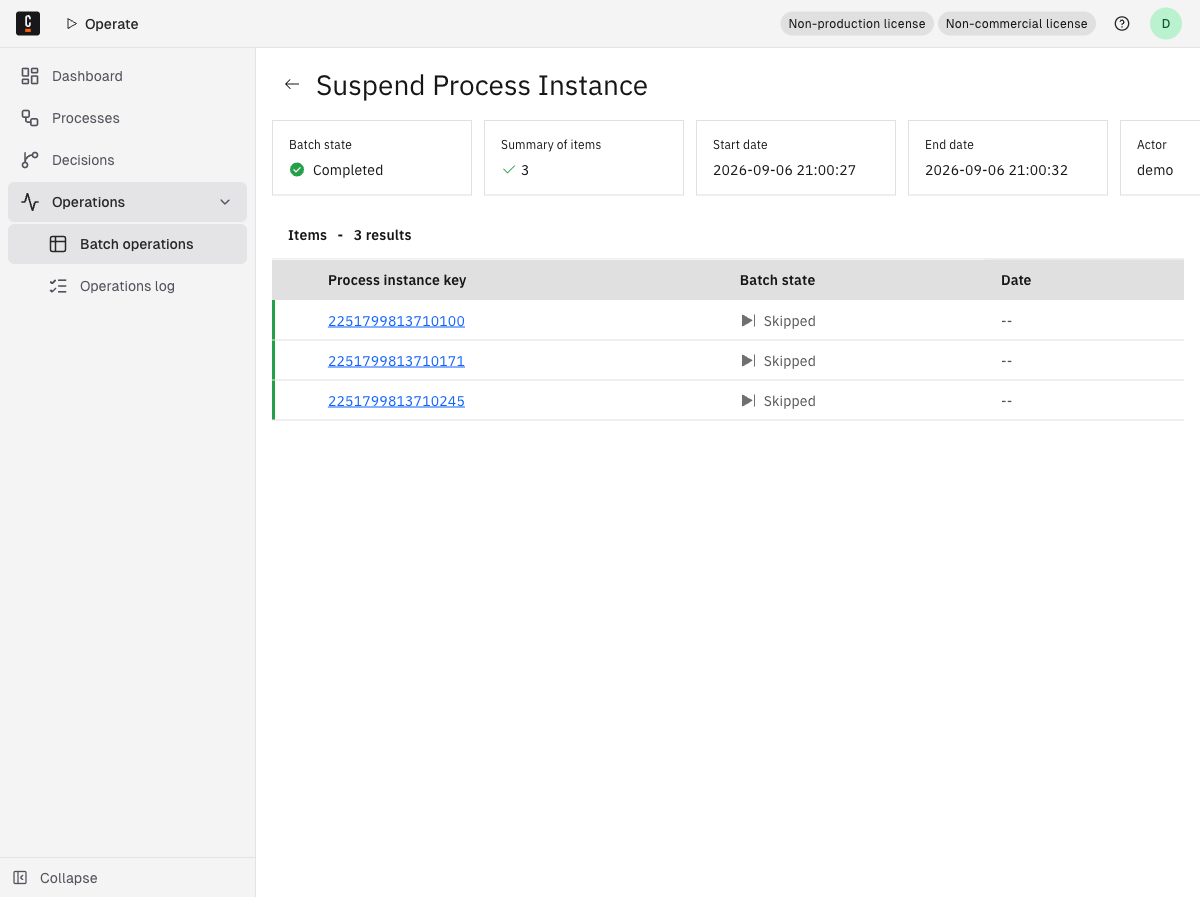Click the Process instance key column header
Viewport: 1200px width, 897px height.
[397, 280]
